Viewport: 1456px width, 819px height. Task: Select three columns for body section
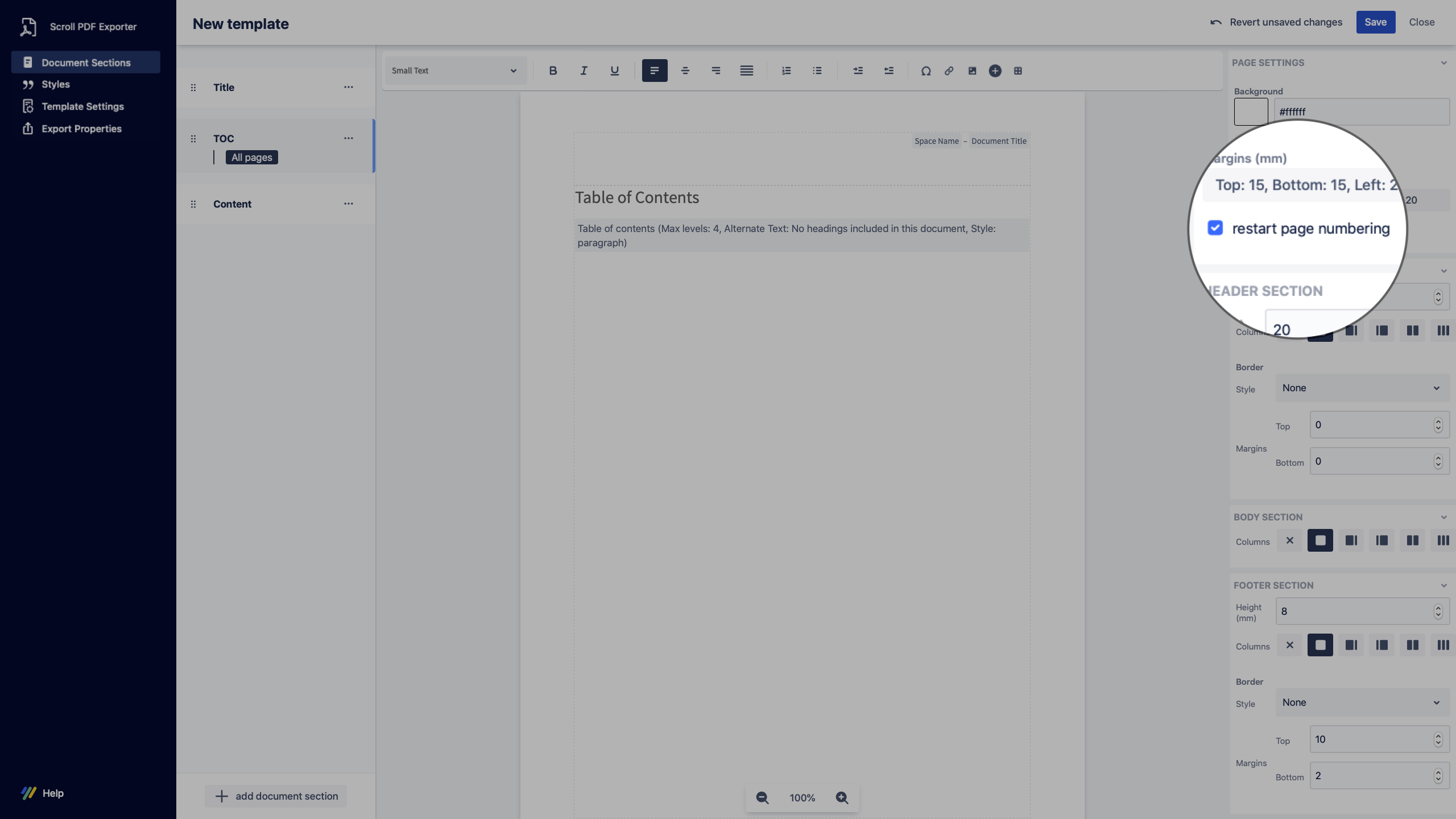(x=1442, y=540)
